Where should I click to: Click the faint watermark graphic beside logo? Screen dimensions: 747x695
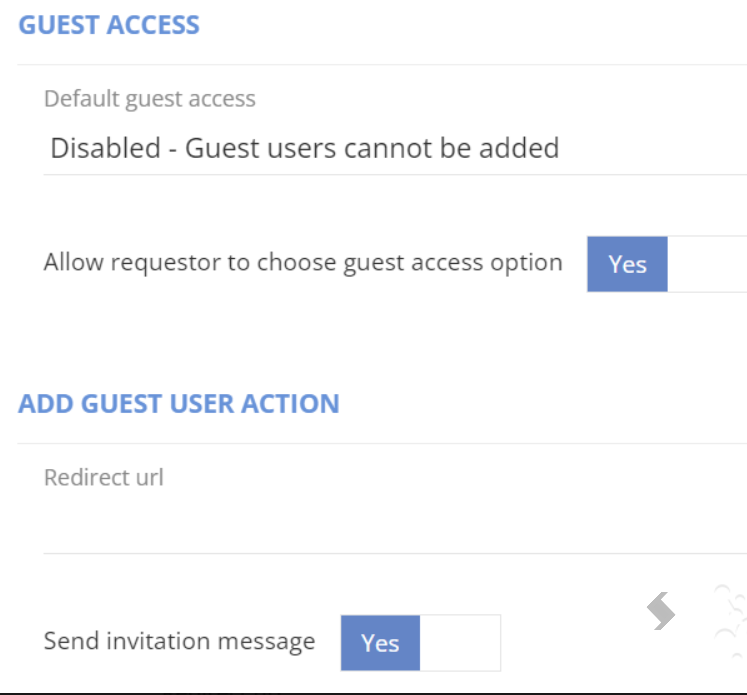point(730,621)
